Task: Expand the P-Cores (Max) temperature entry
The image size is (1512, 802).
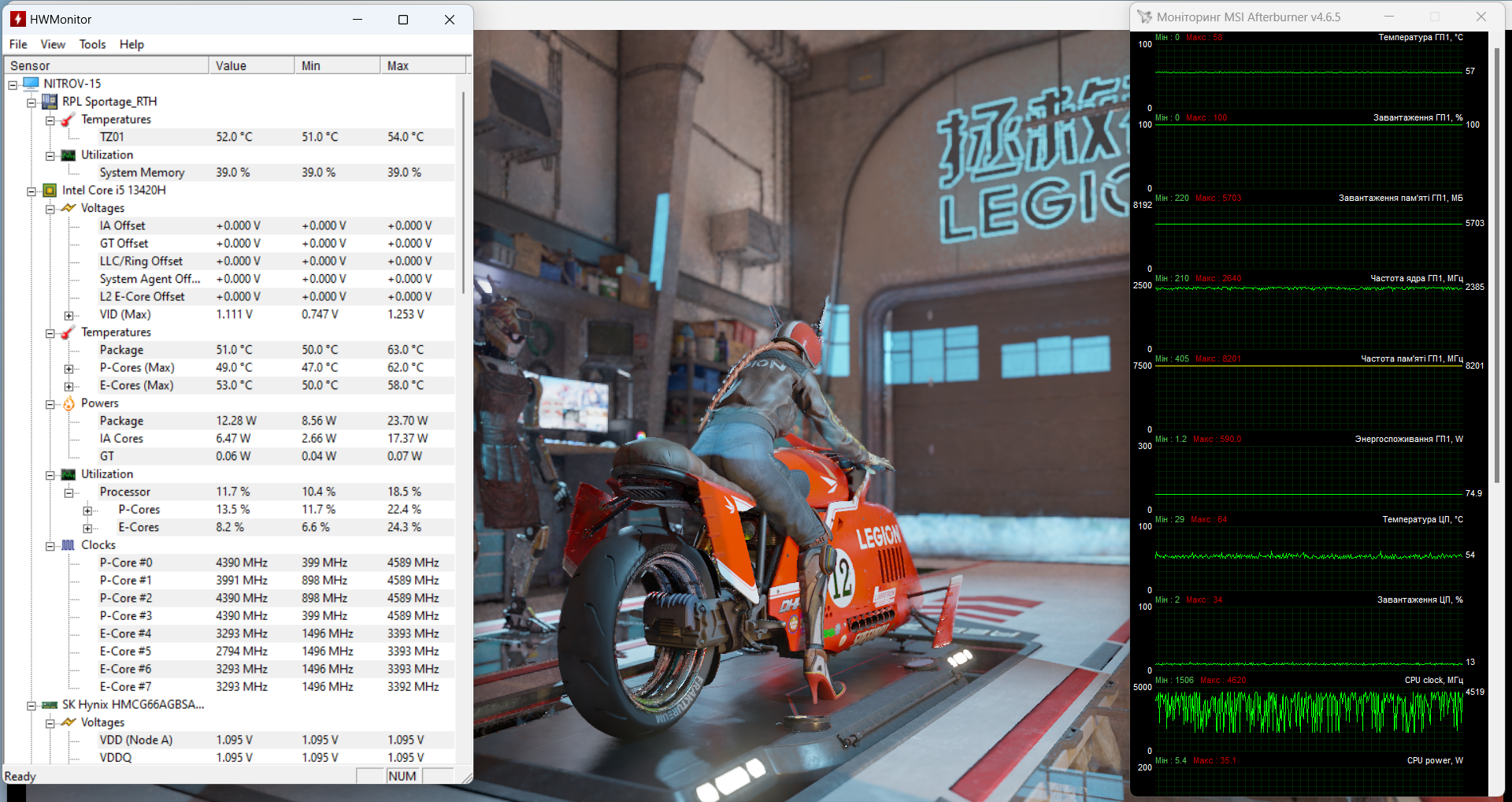Action: [x=69, y=369]
